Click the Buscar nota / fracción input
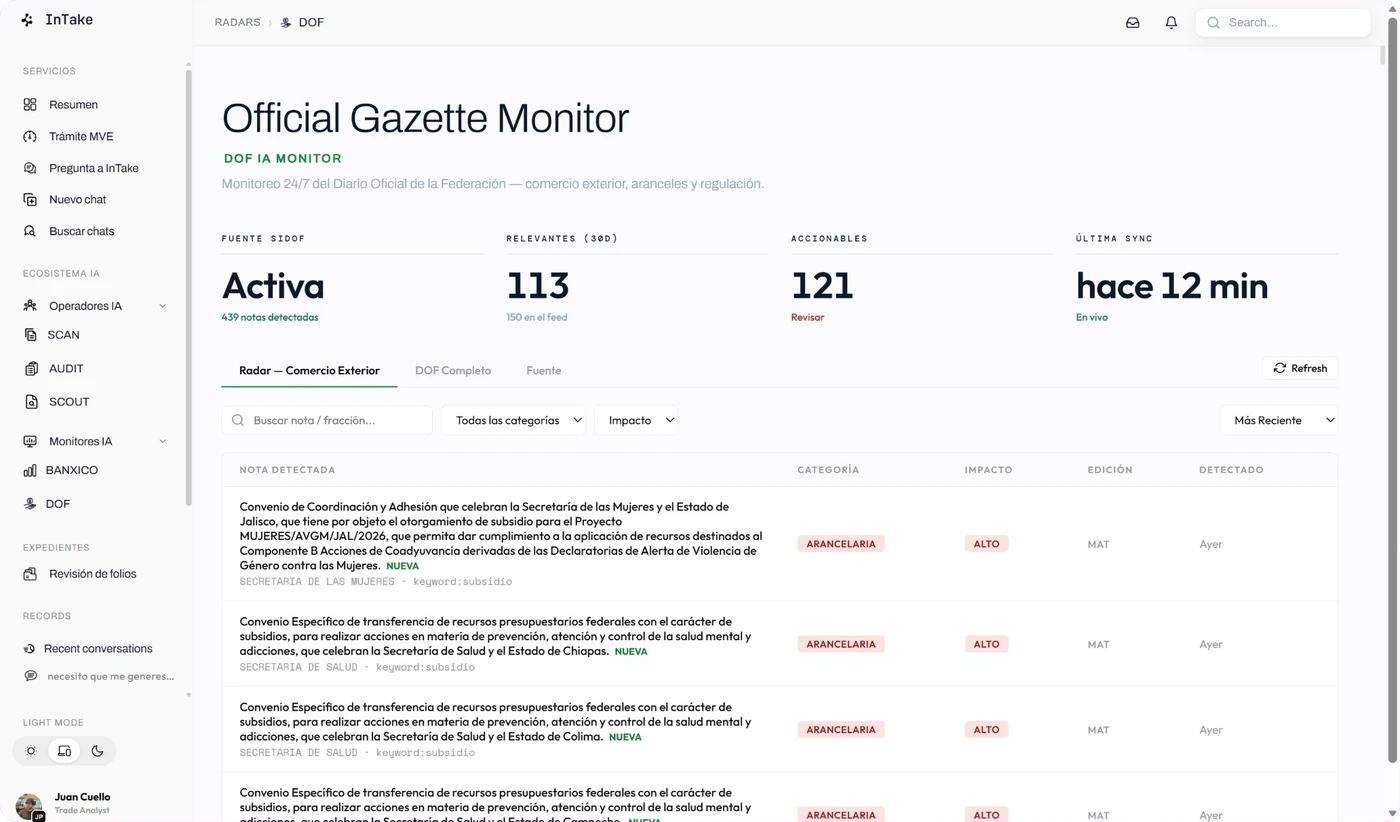This screenshot has height=822, width=1400. coord(327,420)
